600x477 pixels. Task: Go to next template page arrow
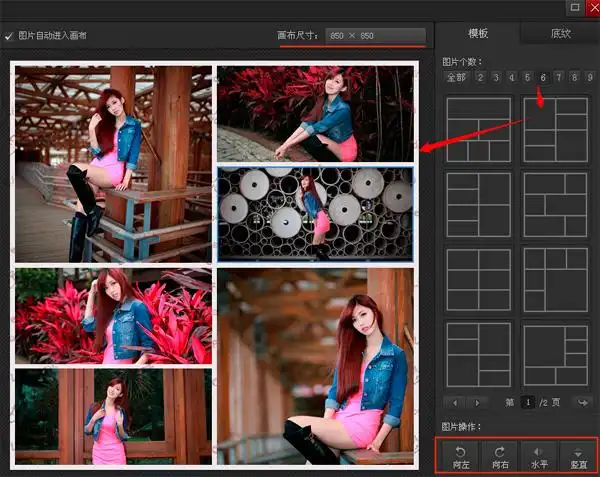pos(475,402)
